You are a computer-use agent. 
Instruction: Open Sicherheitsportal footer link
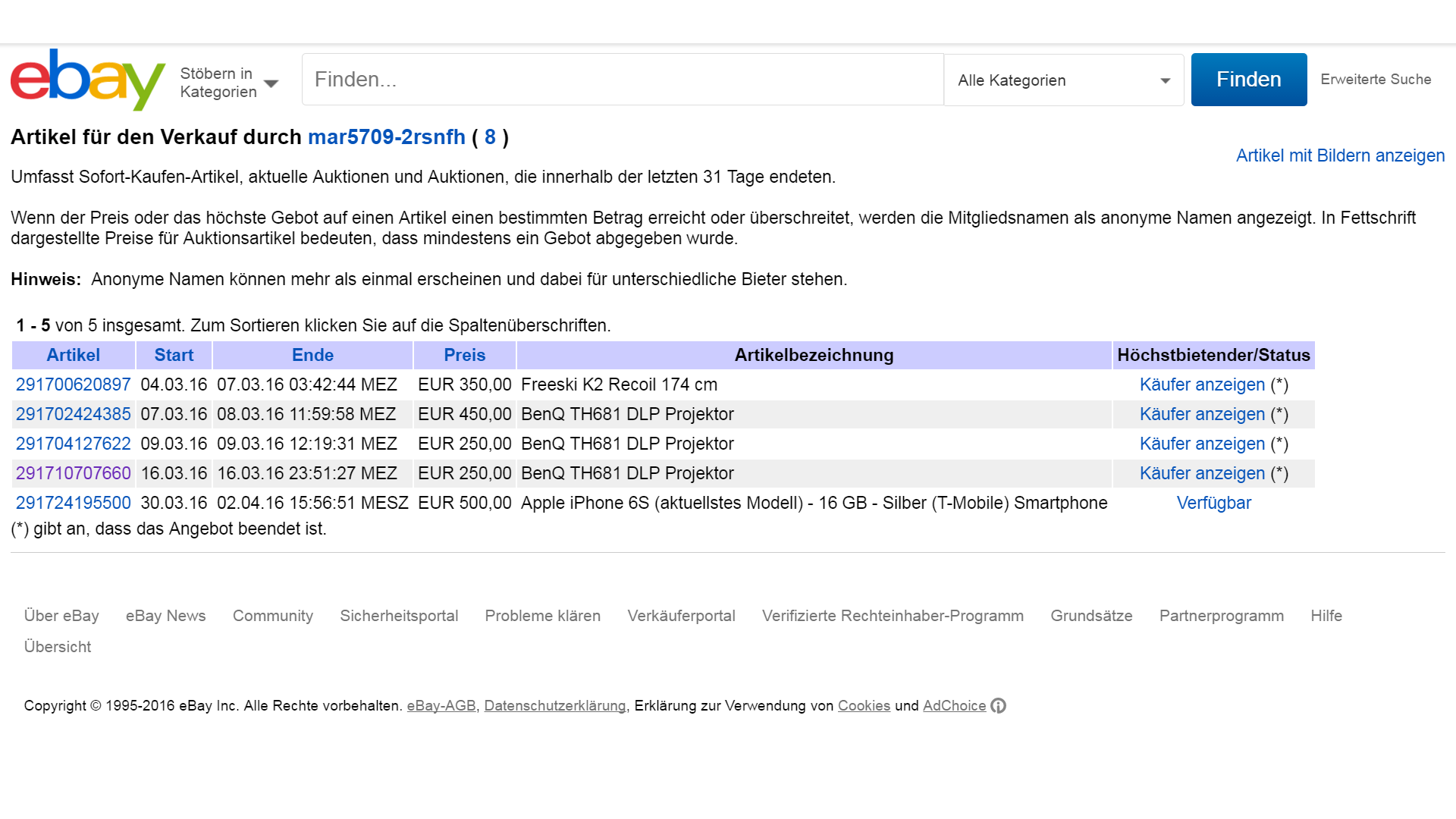[399, 616]
